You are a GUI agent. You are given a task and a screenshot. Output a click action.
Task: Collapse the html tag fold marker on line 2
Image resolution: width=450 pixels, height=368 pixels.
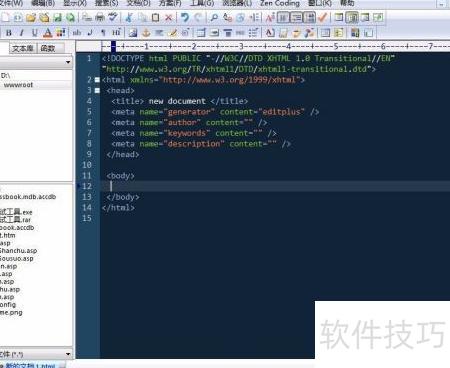click(x=97, y=80)
